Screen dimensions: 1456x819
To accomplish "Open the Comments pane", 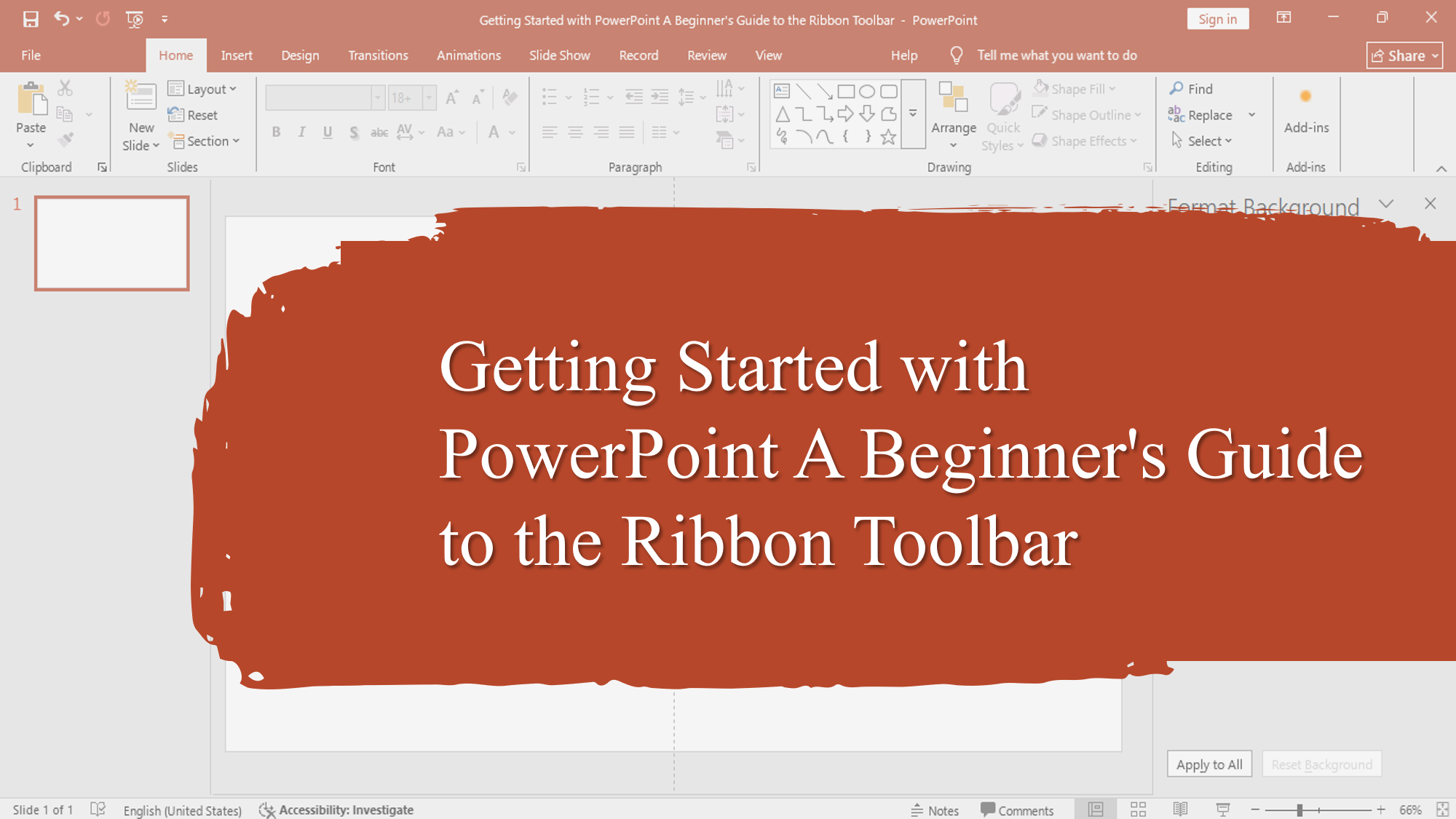I will click(x=1018, y=810).
